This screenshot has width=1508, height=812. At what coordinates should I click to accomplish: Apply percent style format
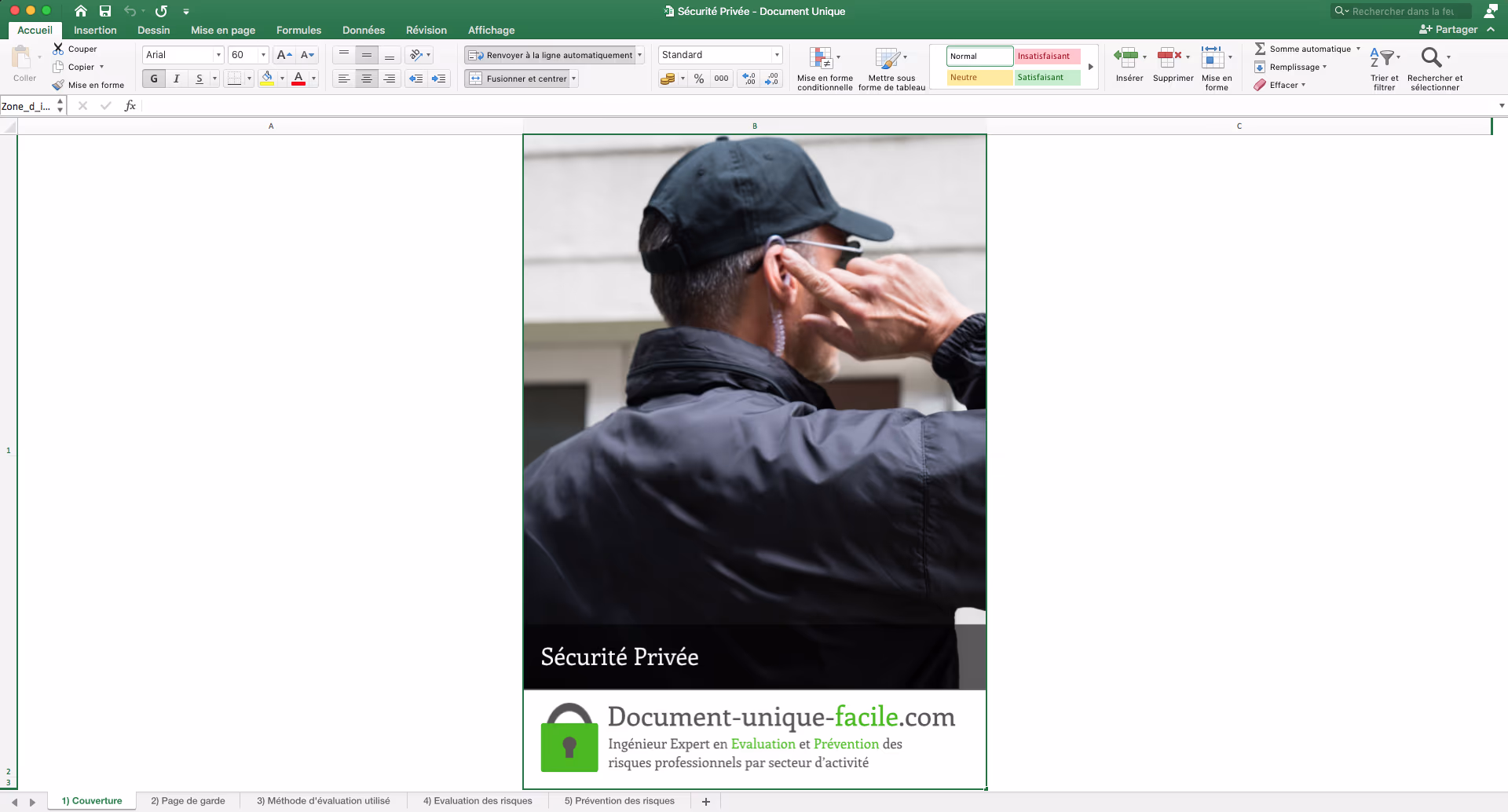699,79
